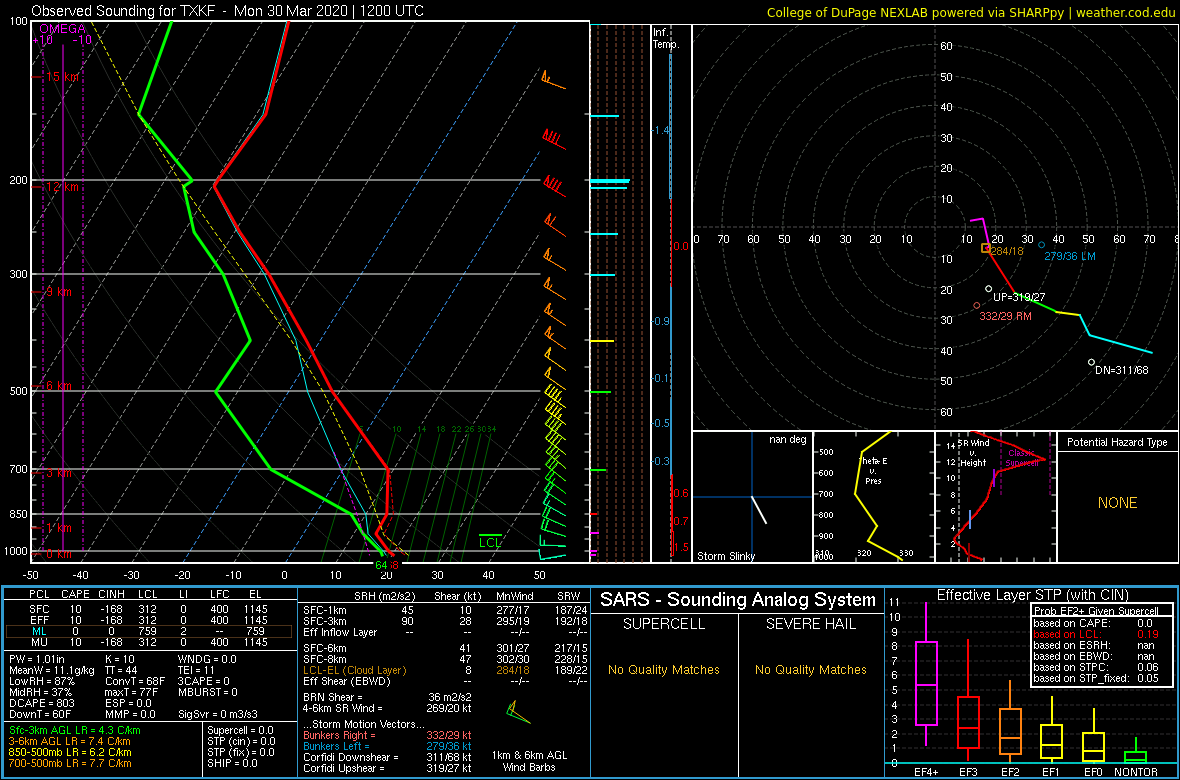Click the based on STP_fixed: 0.05 line
Viewport: 1180px width, 780px height.
click(1097, 680)
